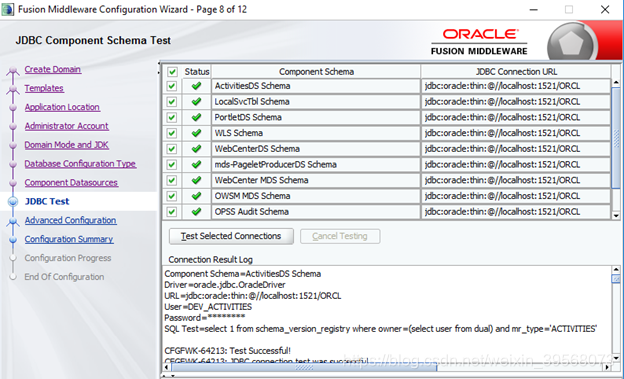
Task: Click the schema table vertical scrollbar thumb
Action: point(616,138)
